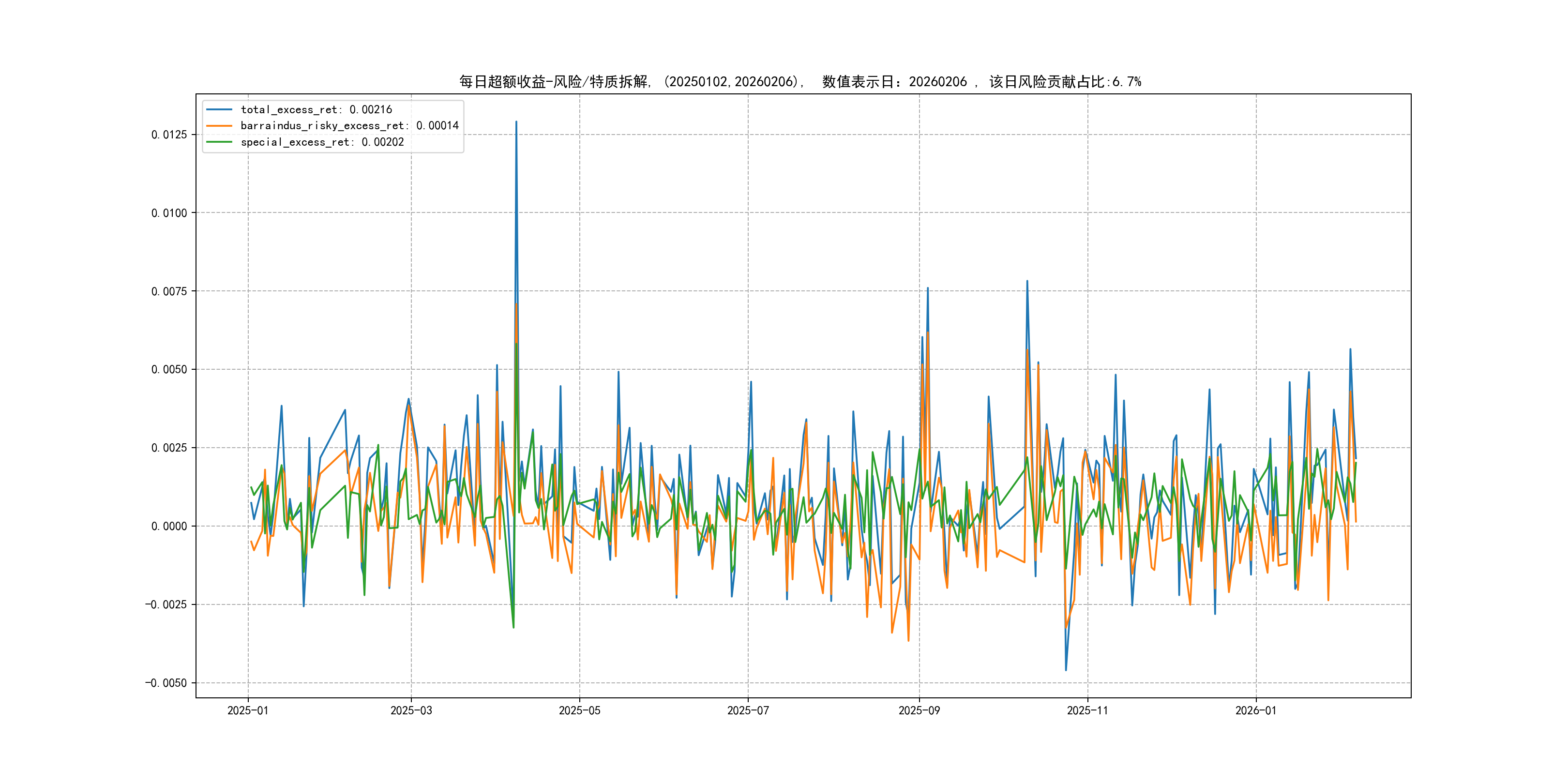Image resolution: width=1568 pixels, height=784 pixels.
Task: Click the 0.0000 y-axis tick label
Action: (168, 527)
